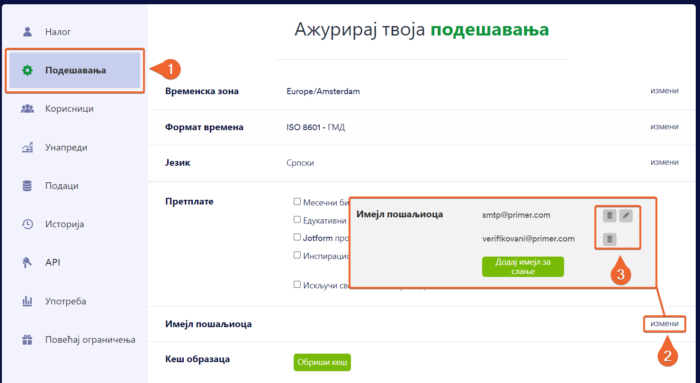Click измени for Језик
The width and height of the screenshot is (700, 383).
664,162
